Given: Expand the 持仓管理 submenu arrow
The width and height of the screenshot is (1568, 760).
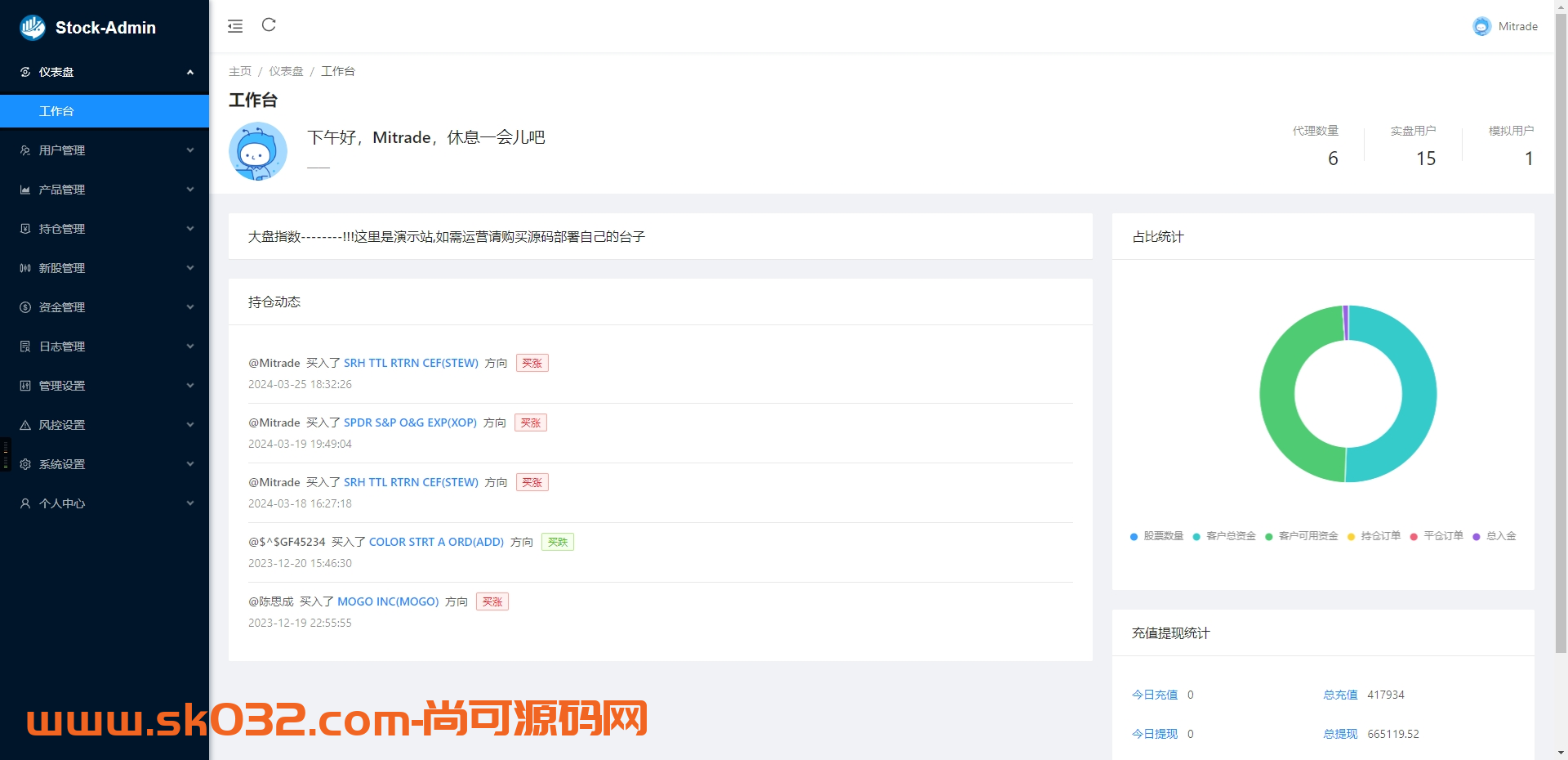Looking at the screenshot, I should coord(190,229).
